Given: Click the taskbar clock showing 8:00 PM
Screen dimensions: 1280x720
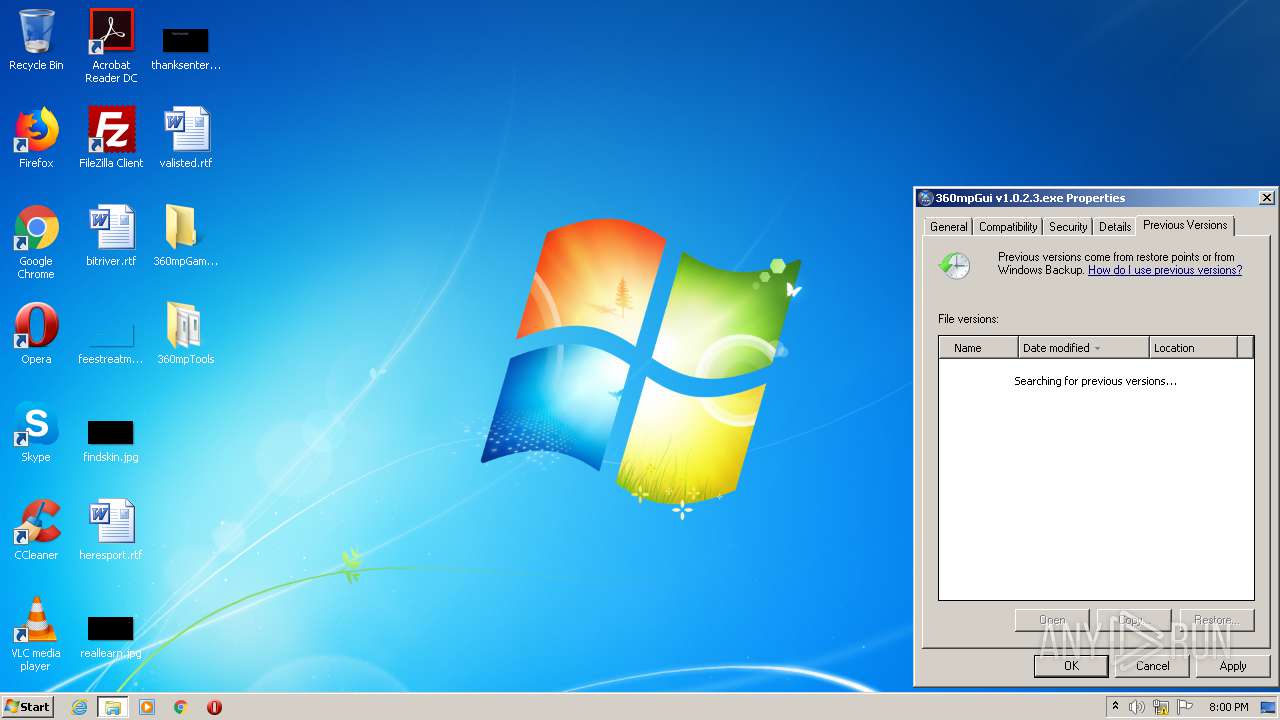Looking at the screenshot, I should (x=1228, y=707).
